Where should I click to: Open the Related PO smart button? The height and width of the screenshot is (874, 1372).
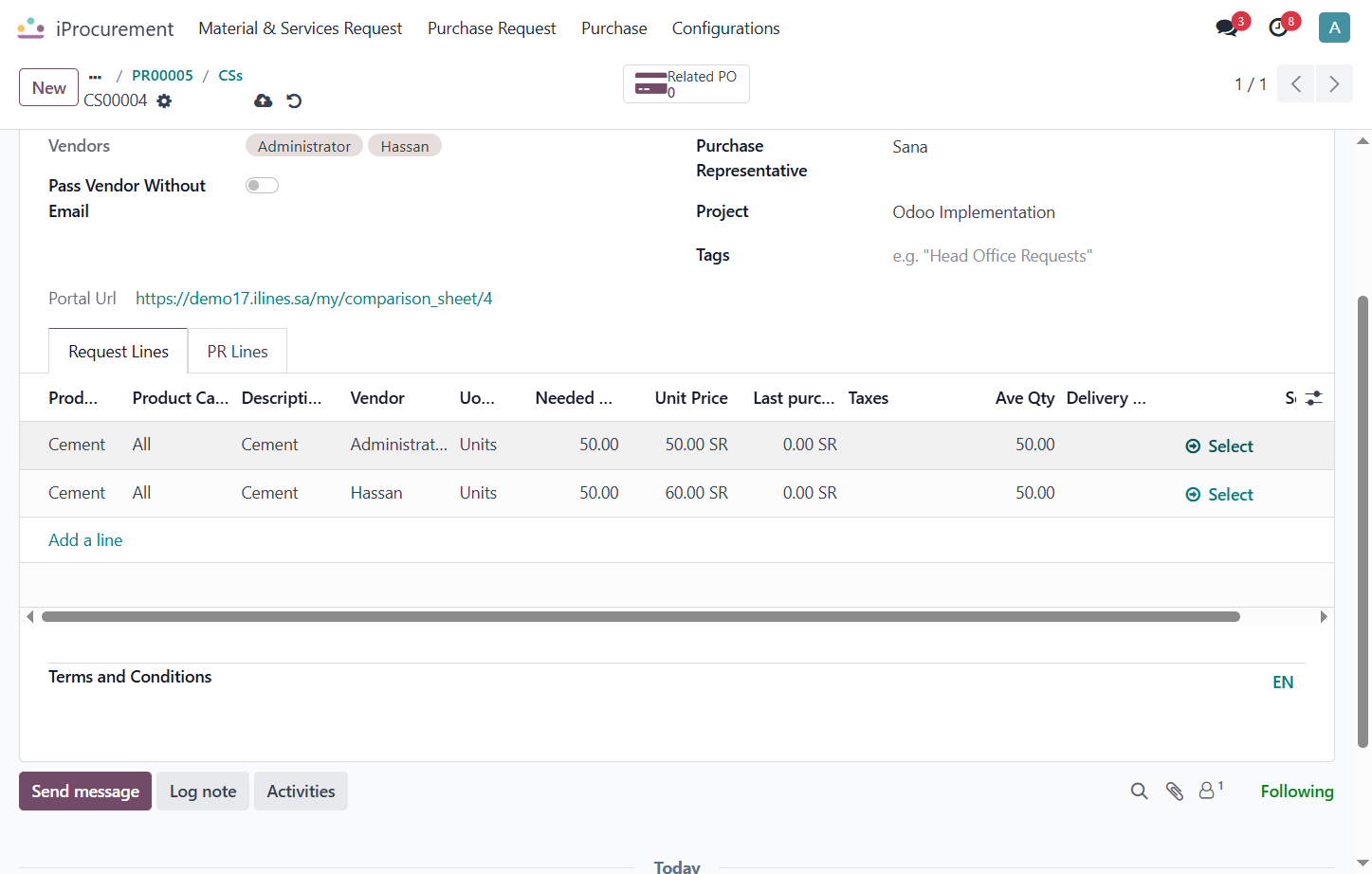[x=686, y=83]
